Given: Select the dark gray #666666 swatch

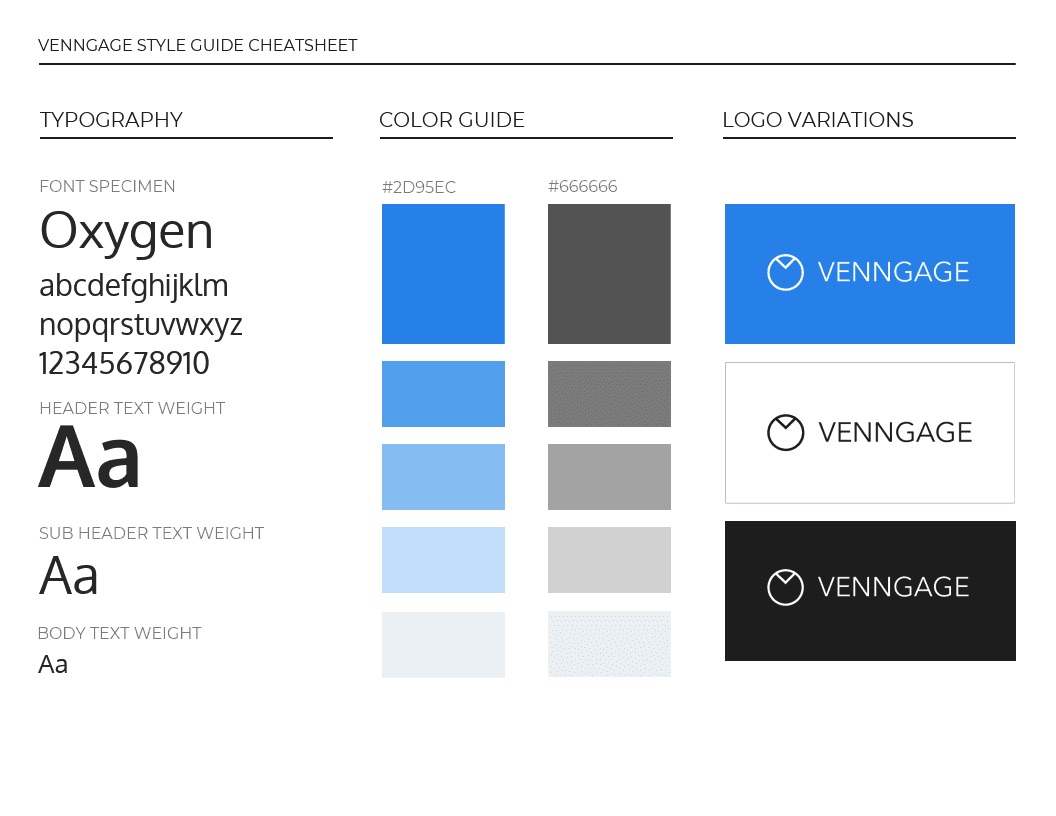Looking at the screenshot, I should coord(609,274).
